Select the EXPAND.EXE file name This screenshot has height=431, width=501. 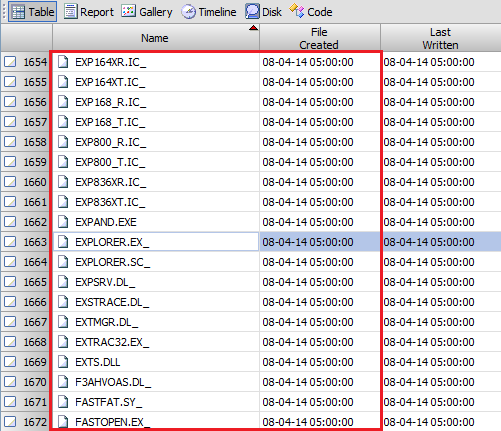coord(106,222)
